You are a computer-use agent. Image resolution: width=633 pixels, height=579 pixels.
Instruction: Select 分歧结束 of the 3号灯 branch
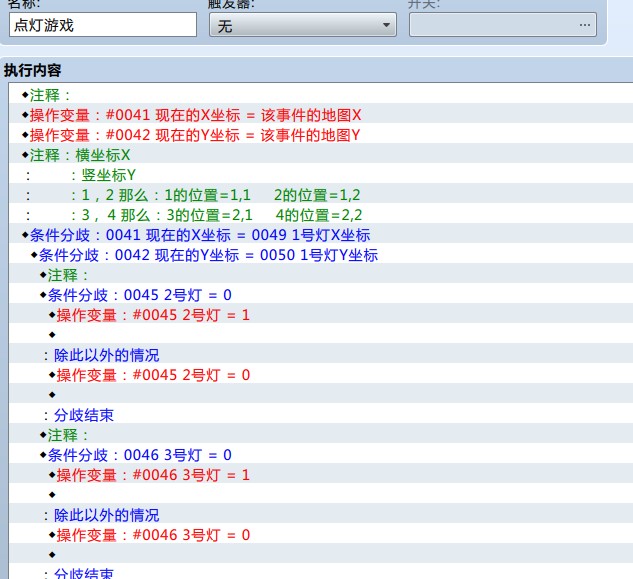(x=321, y=572)
